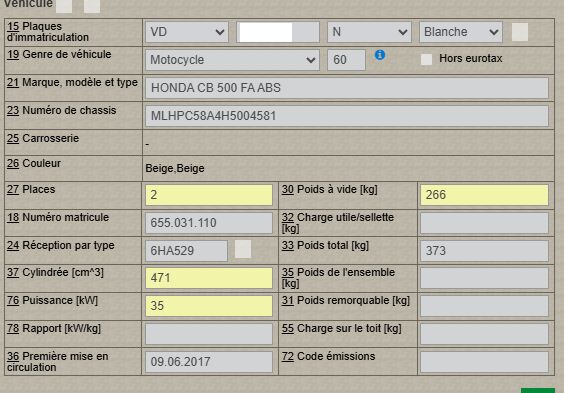Click the Numéro matricule field 655.031.110
The height and width of the screenshot is (393, 564).
[x=209, y=223]
